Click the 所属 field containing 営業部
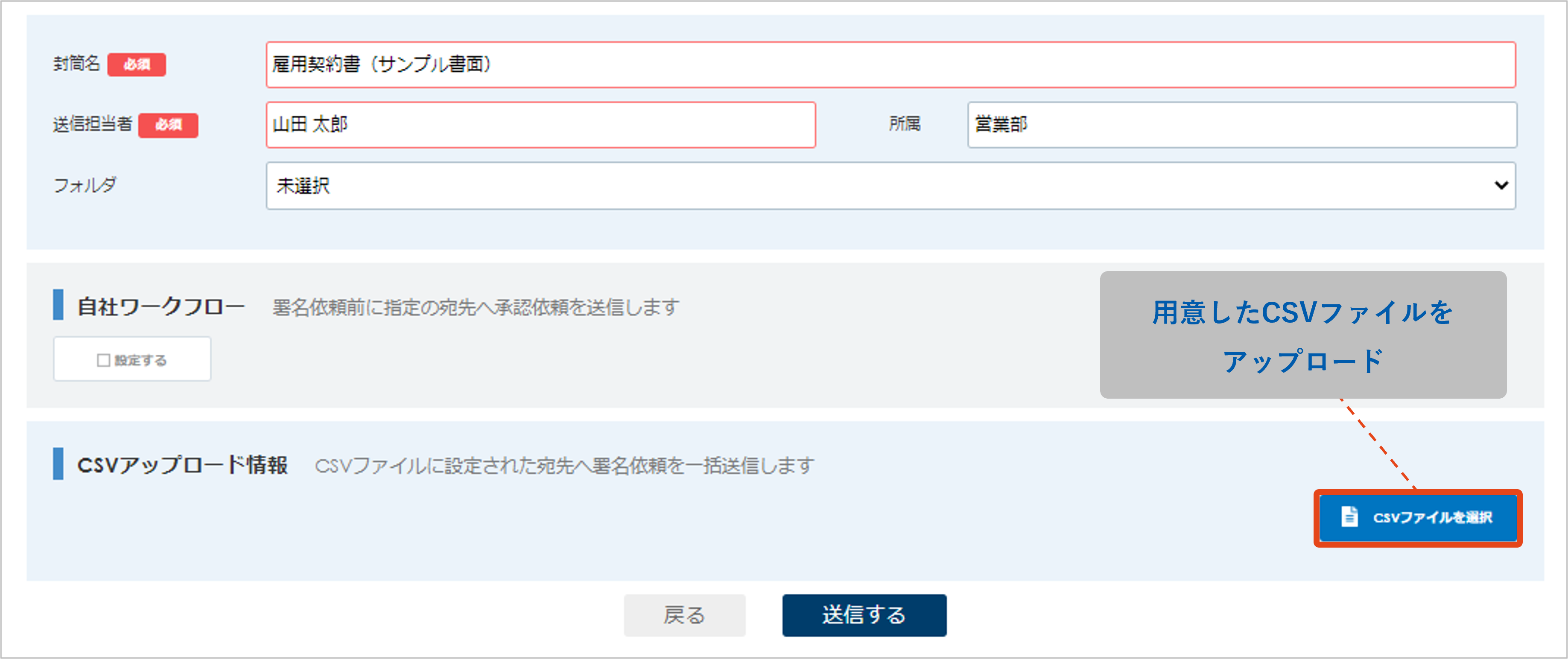The width and height of the screenshot is (1568, 659). [1242, 125]
